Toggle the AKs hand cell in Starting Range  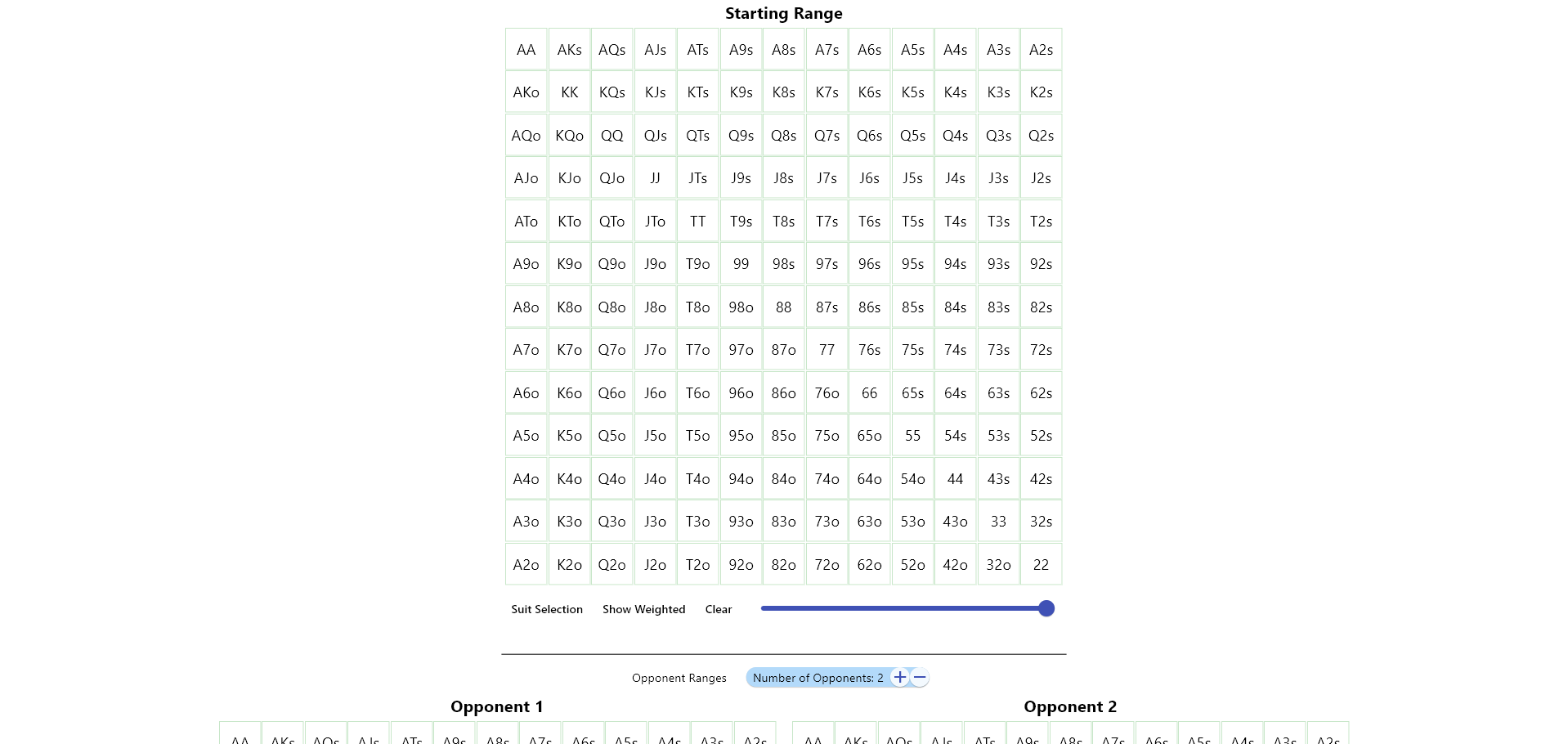(x=570, y=50)
